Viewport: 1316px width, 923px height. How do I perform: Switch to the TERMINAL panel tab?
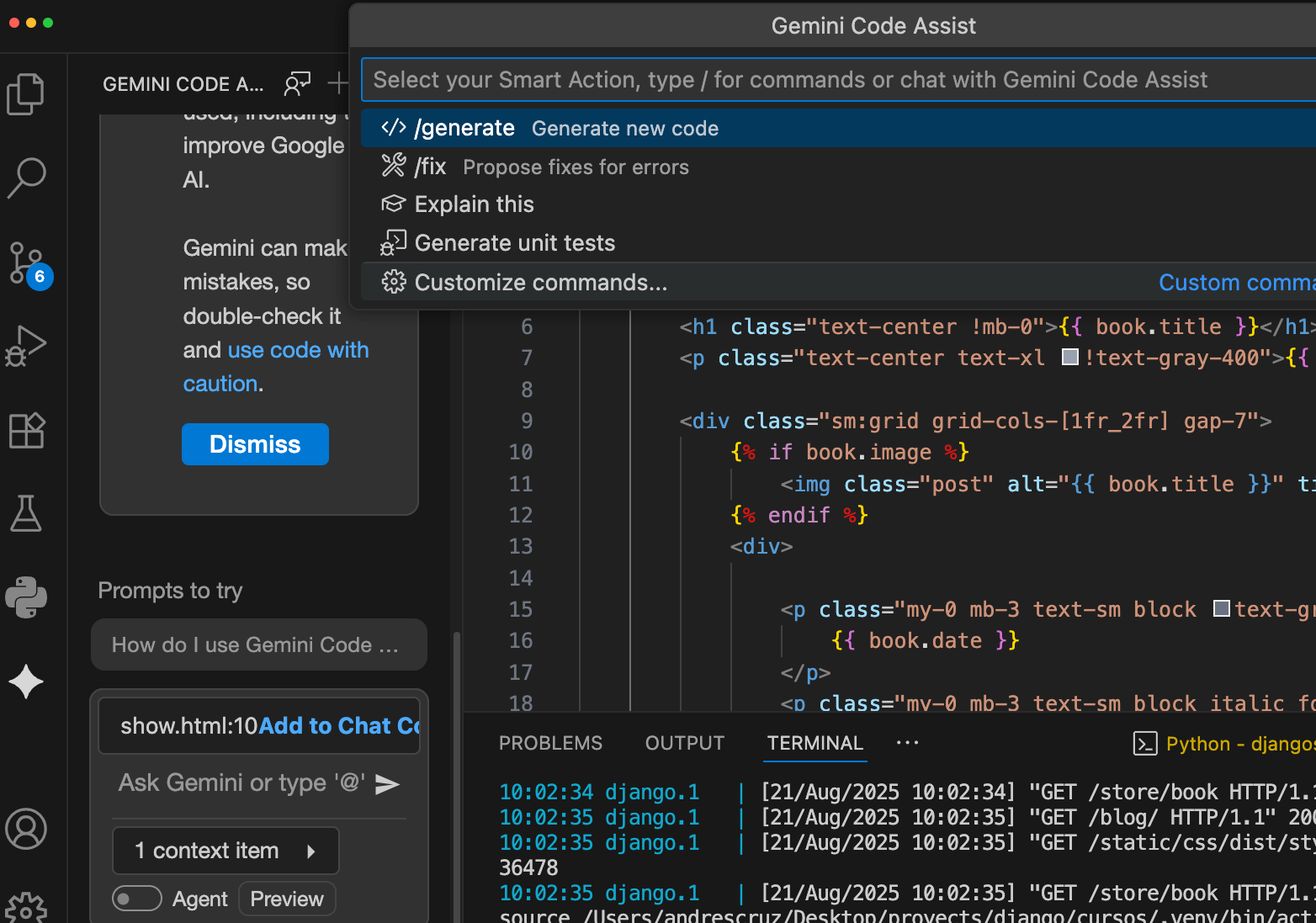click(815, 743)
